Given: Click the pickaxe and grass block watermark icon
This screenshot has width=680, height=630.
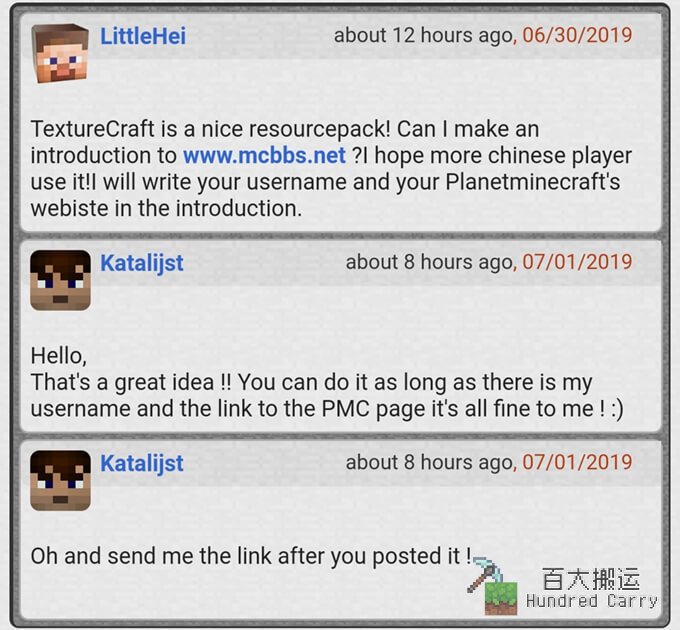Looking at the screenshot, I should pyautogui.click(x=493, y=587).
